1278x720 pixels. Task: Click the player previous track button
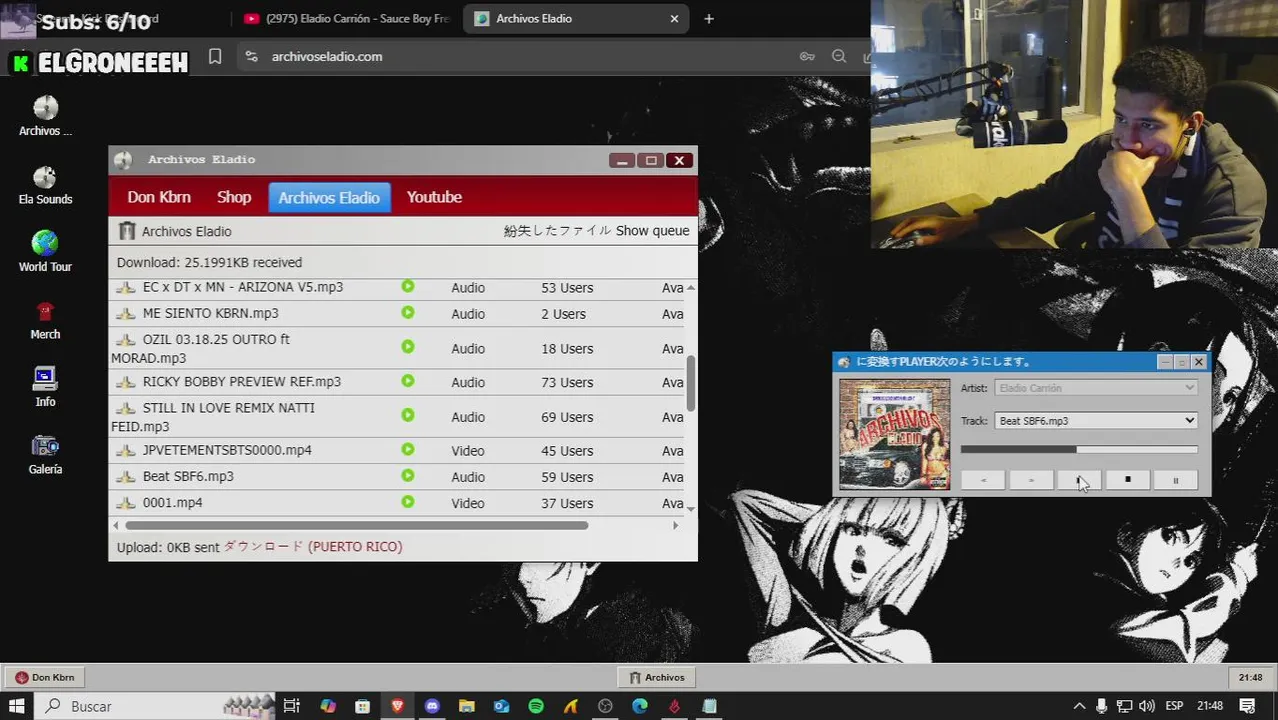point(983,480)
